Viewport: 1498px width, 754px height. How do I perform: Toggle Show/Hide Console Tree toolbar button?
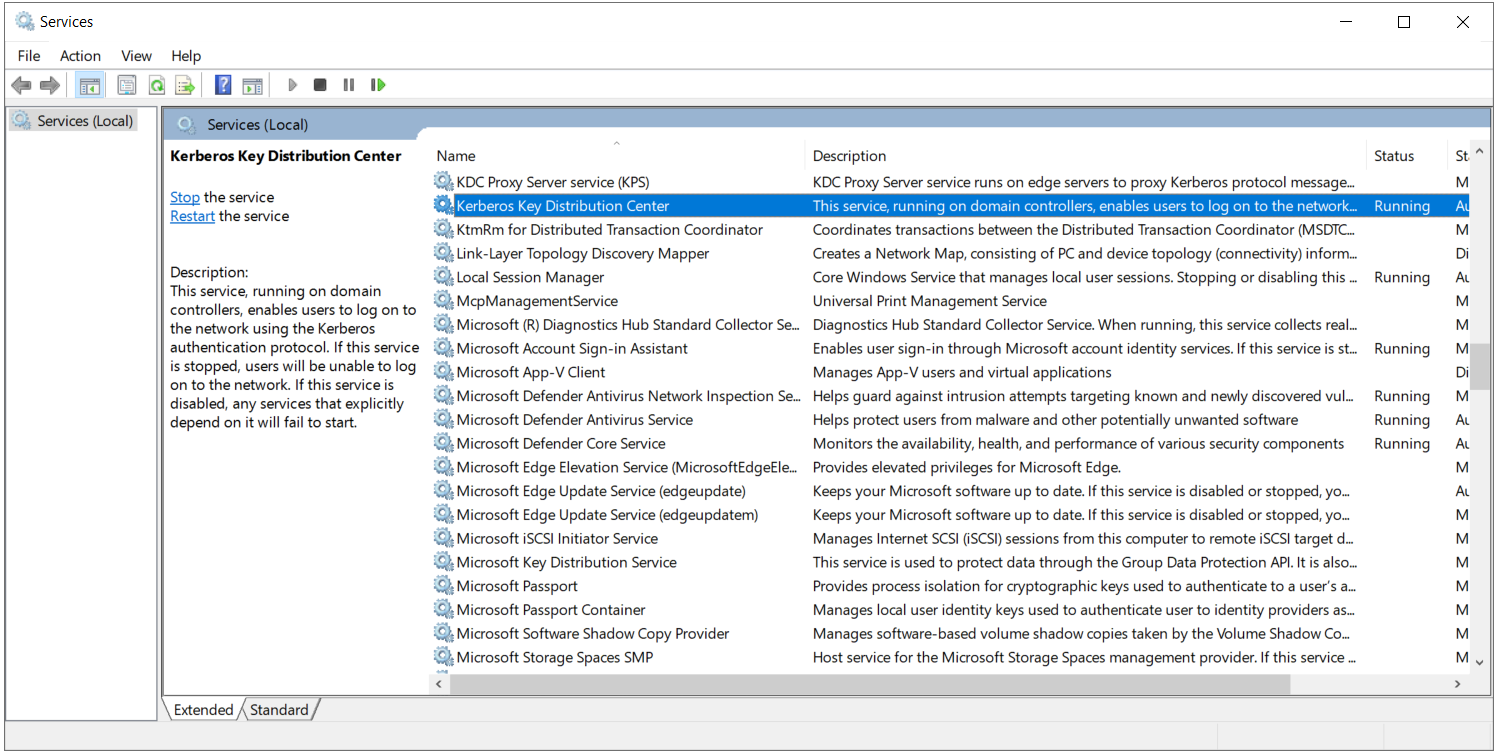90,85
